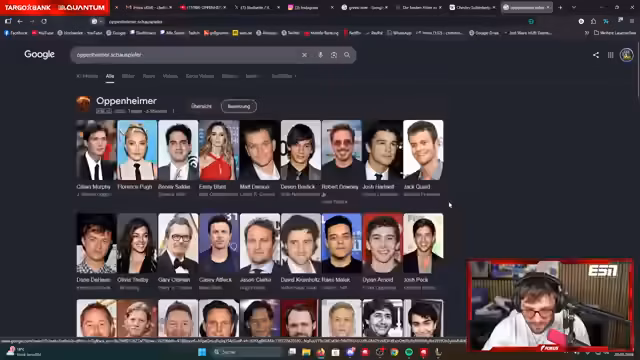This screenshot has height=360, width=640.
Task: Open image search with the camera lens icon
Action: (x=334, y=55)
